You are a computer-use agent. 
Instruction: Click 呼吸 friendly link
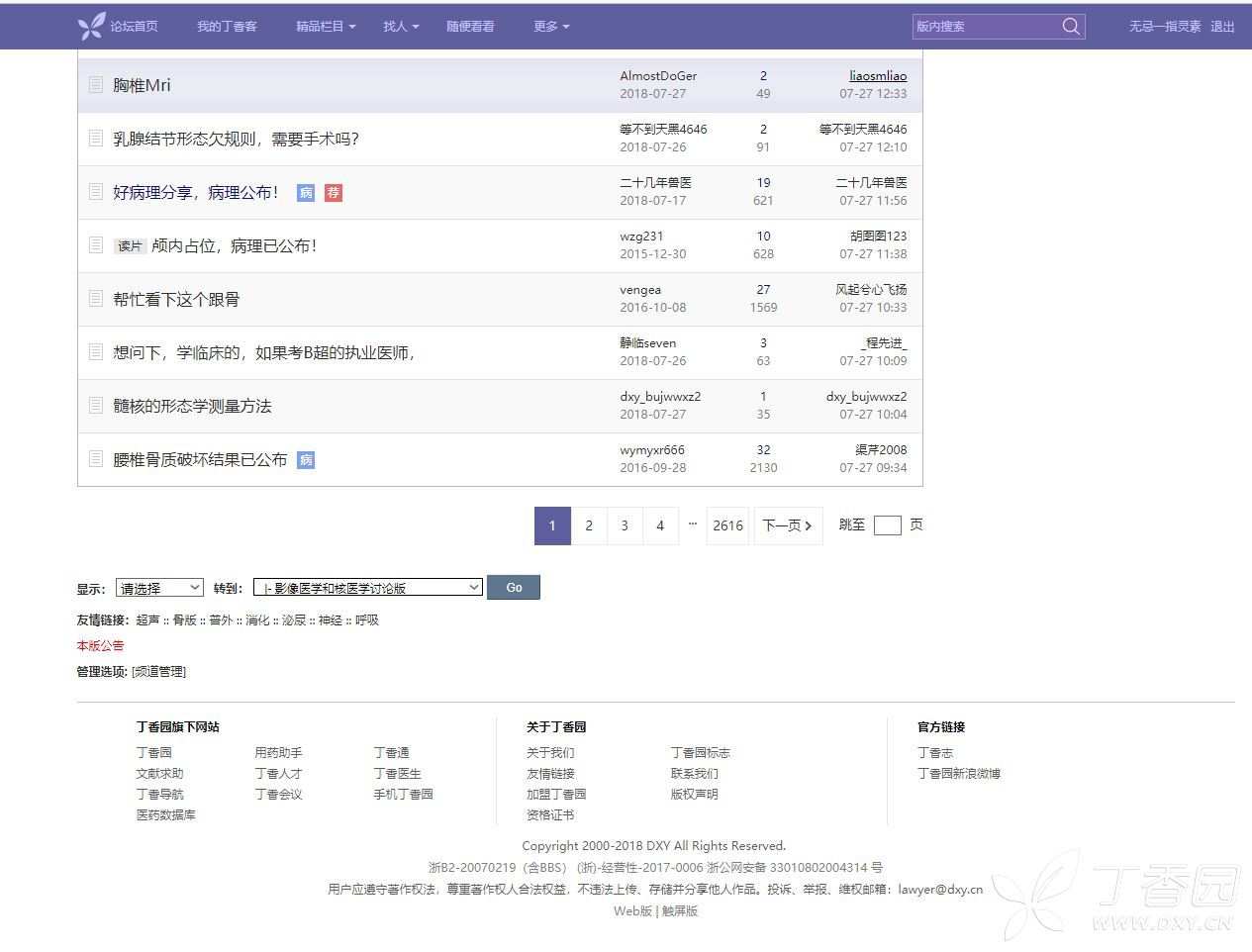(367, 620)
